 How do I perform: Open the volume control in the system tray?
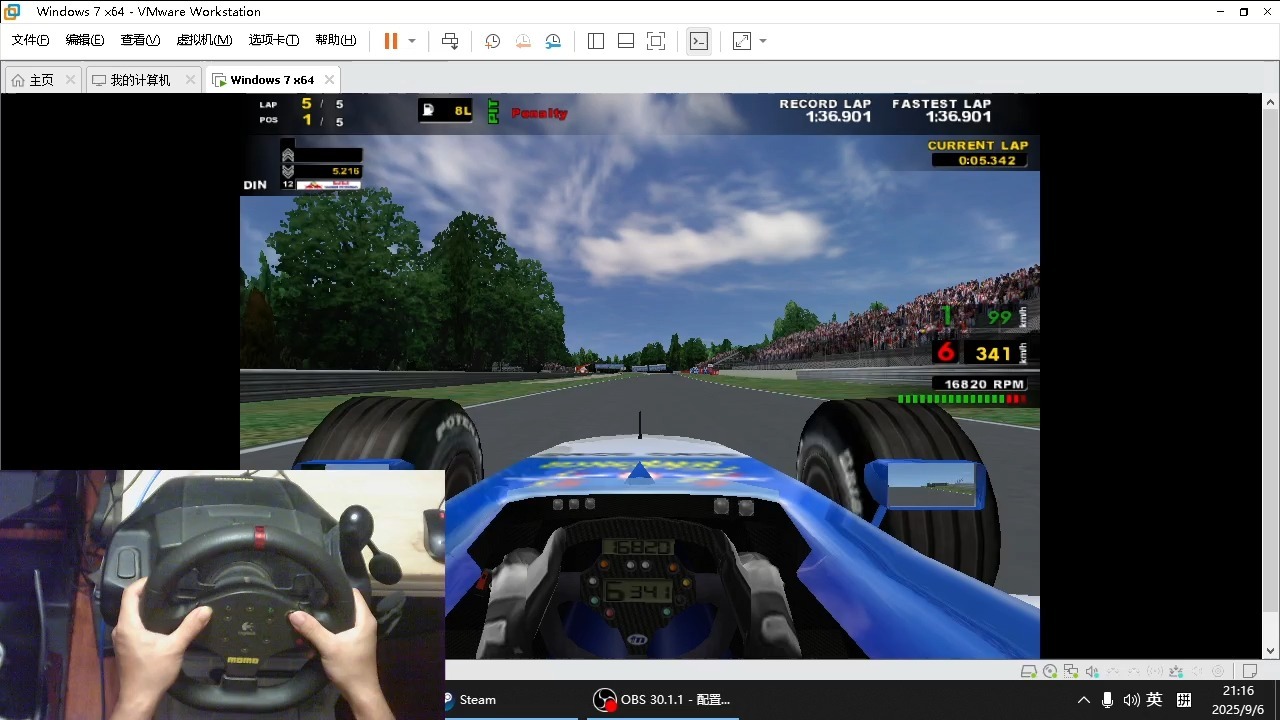point(1131,700)
